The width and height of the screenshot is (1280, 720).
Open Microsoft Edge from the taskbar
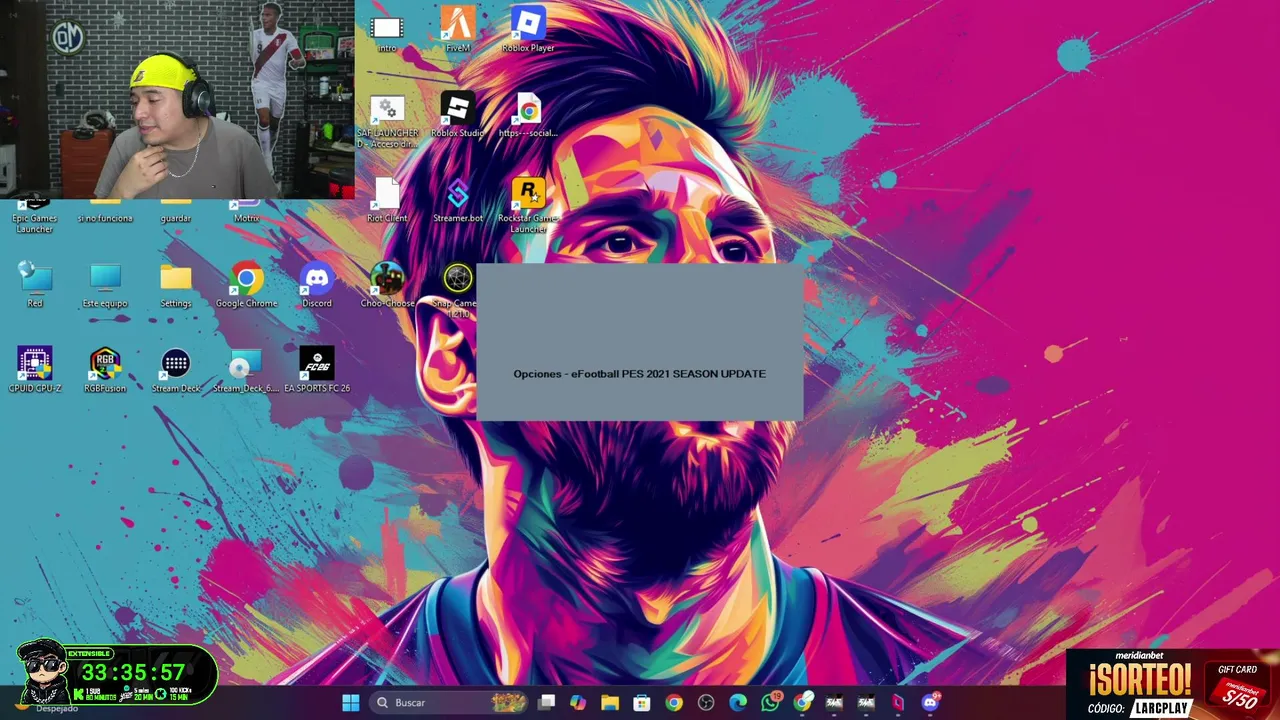pyautogui.click(x=738, y=703)
